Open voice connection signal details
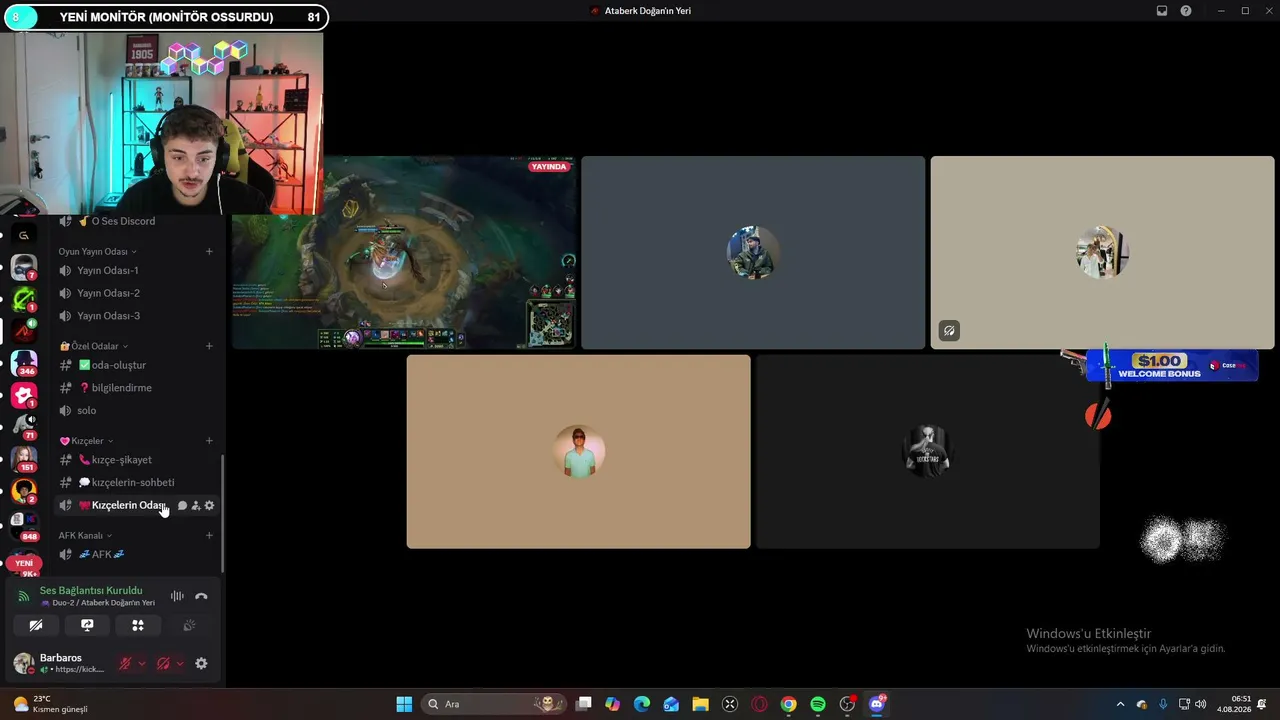This screenshot has height=720, width=1280. [24, 597]
